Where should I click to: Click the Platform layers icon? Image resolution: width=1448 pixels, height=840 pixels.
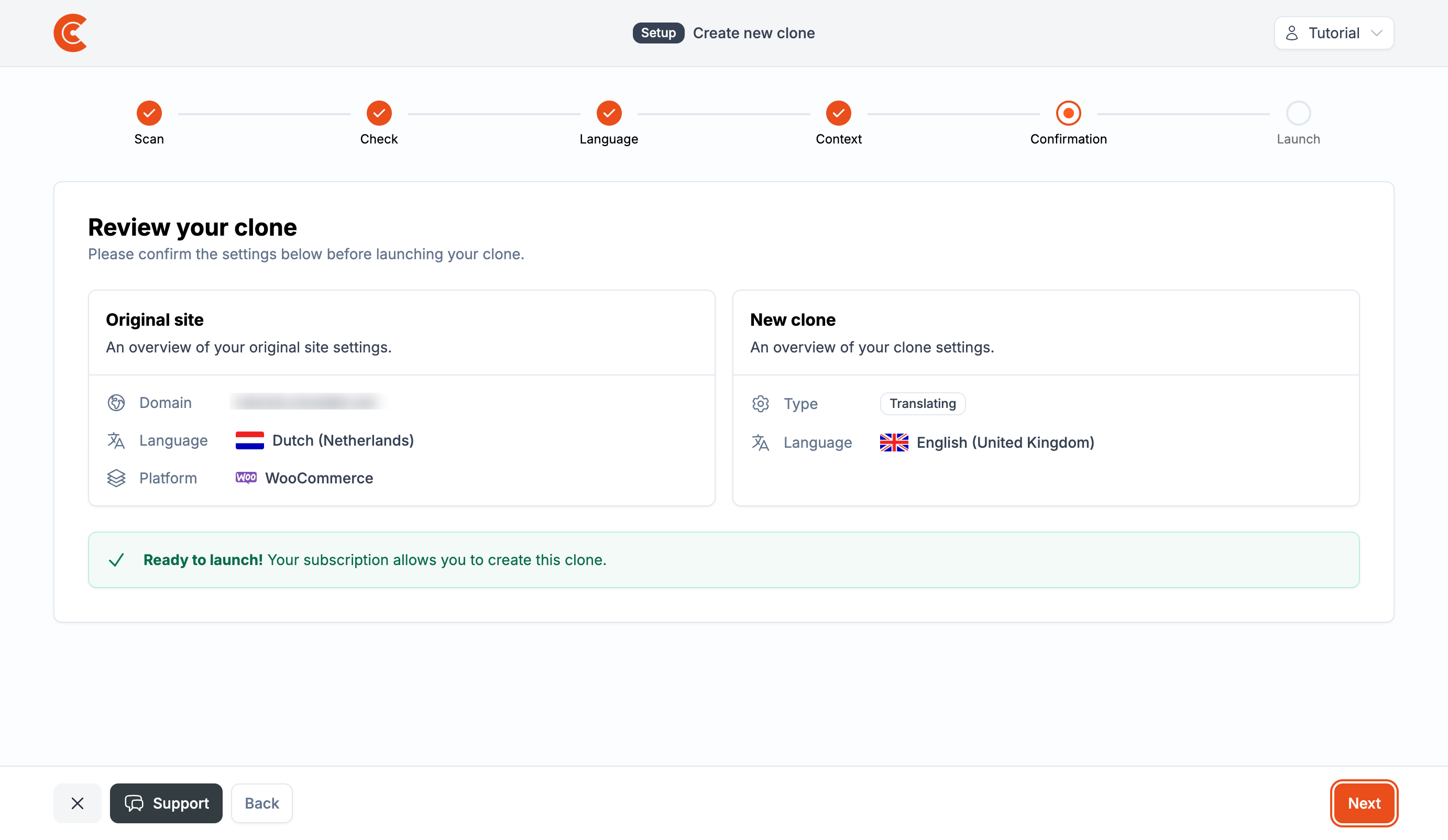(x=116, y=478)
